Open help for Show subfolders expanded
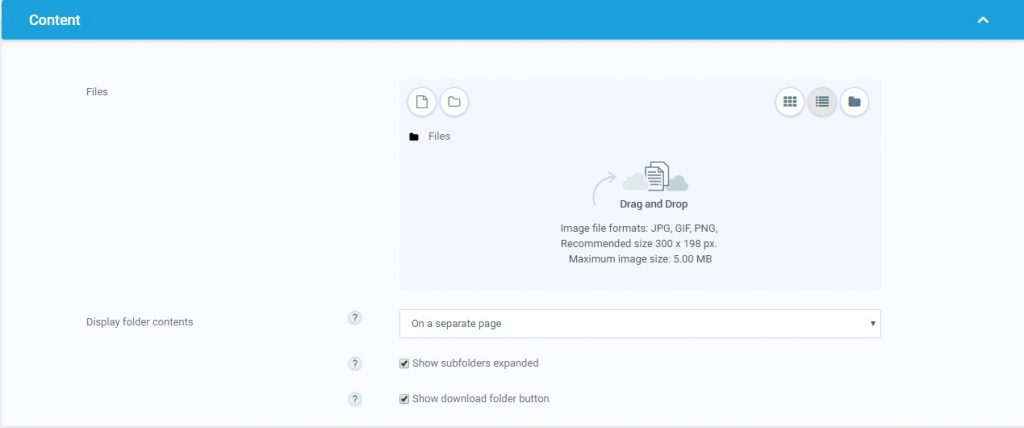The height and width of the screenshot is (428, 1024). click(x=354, y=363)
